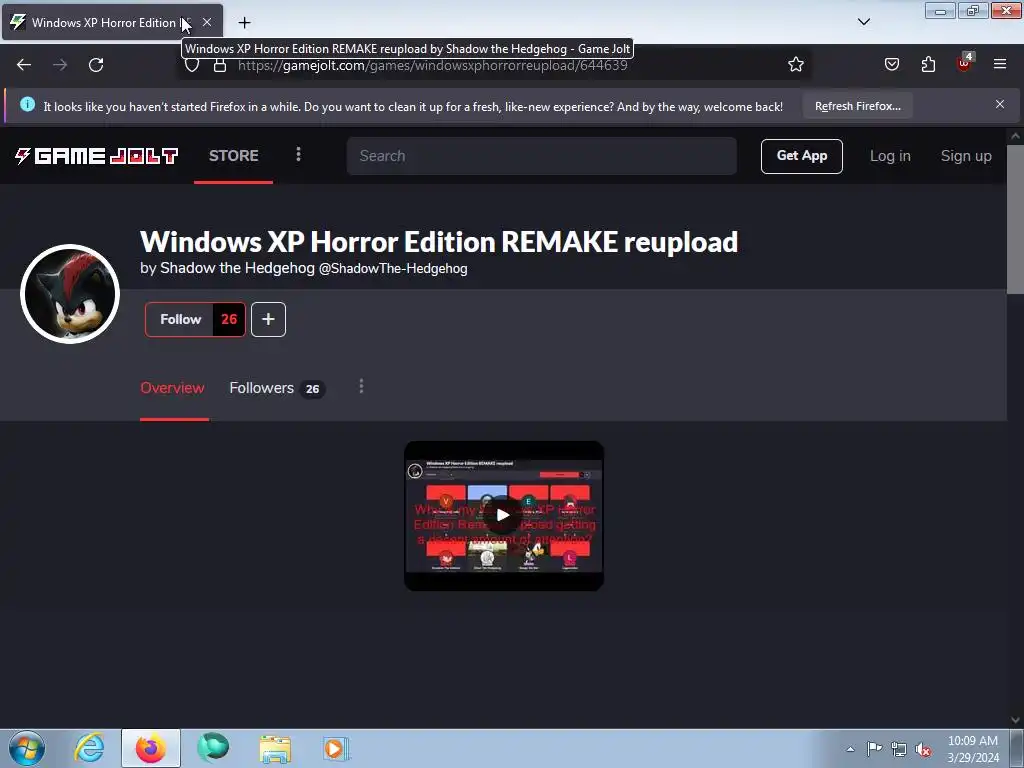
Task: Go to Game Jolt home via logo
Action: click(x=97, y=155)
